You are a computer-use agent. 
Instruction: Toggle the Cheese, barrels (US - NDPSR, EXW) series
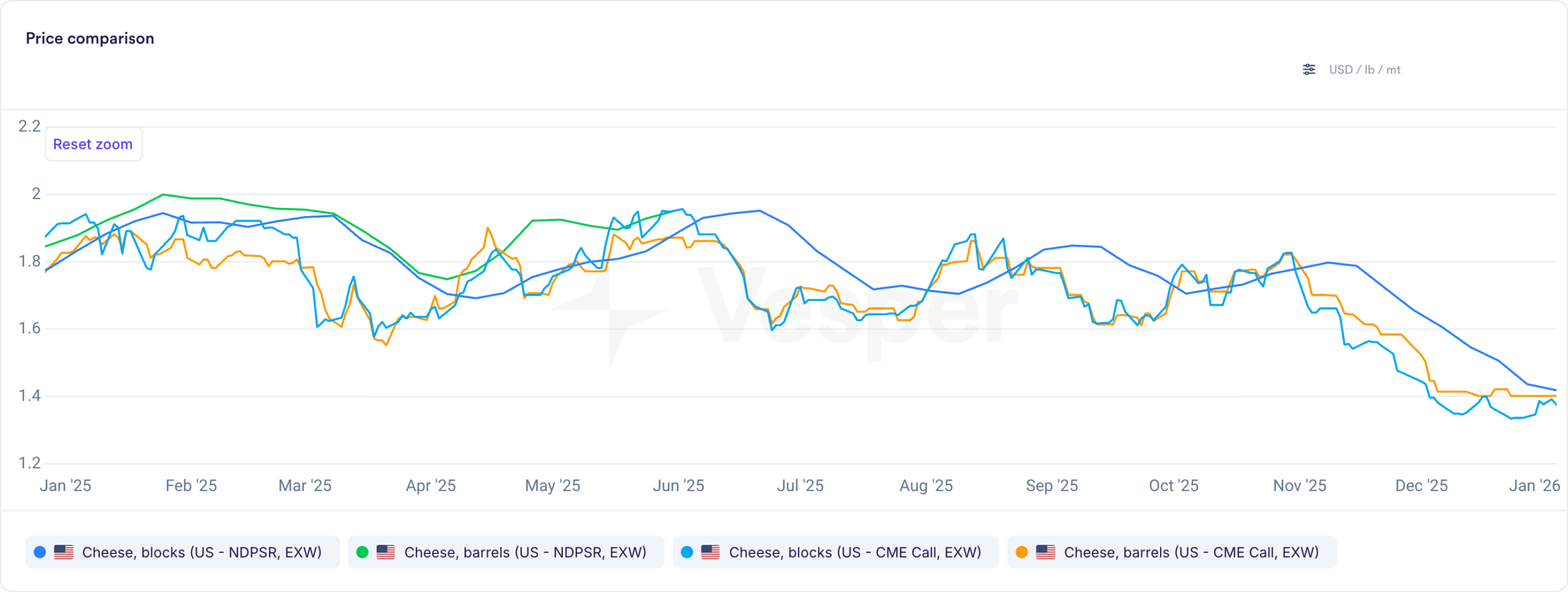pos(525,552)
